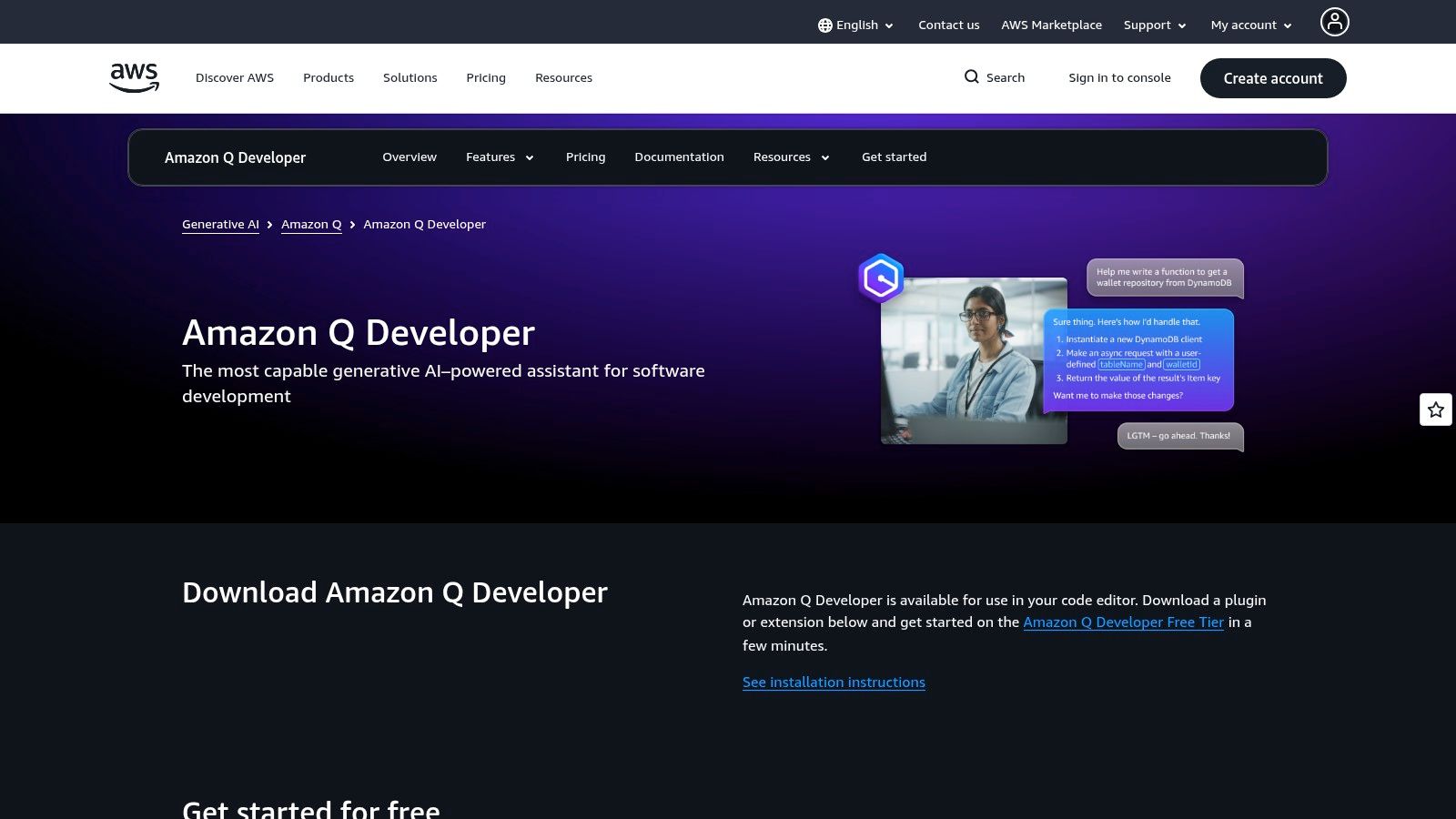This screenshot has width=1456, height=819.
Task: Click the Amazon Q Developer hero heading
Action: pyautogui.click(x=359, y=333)
